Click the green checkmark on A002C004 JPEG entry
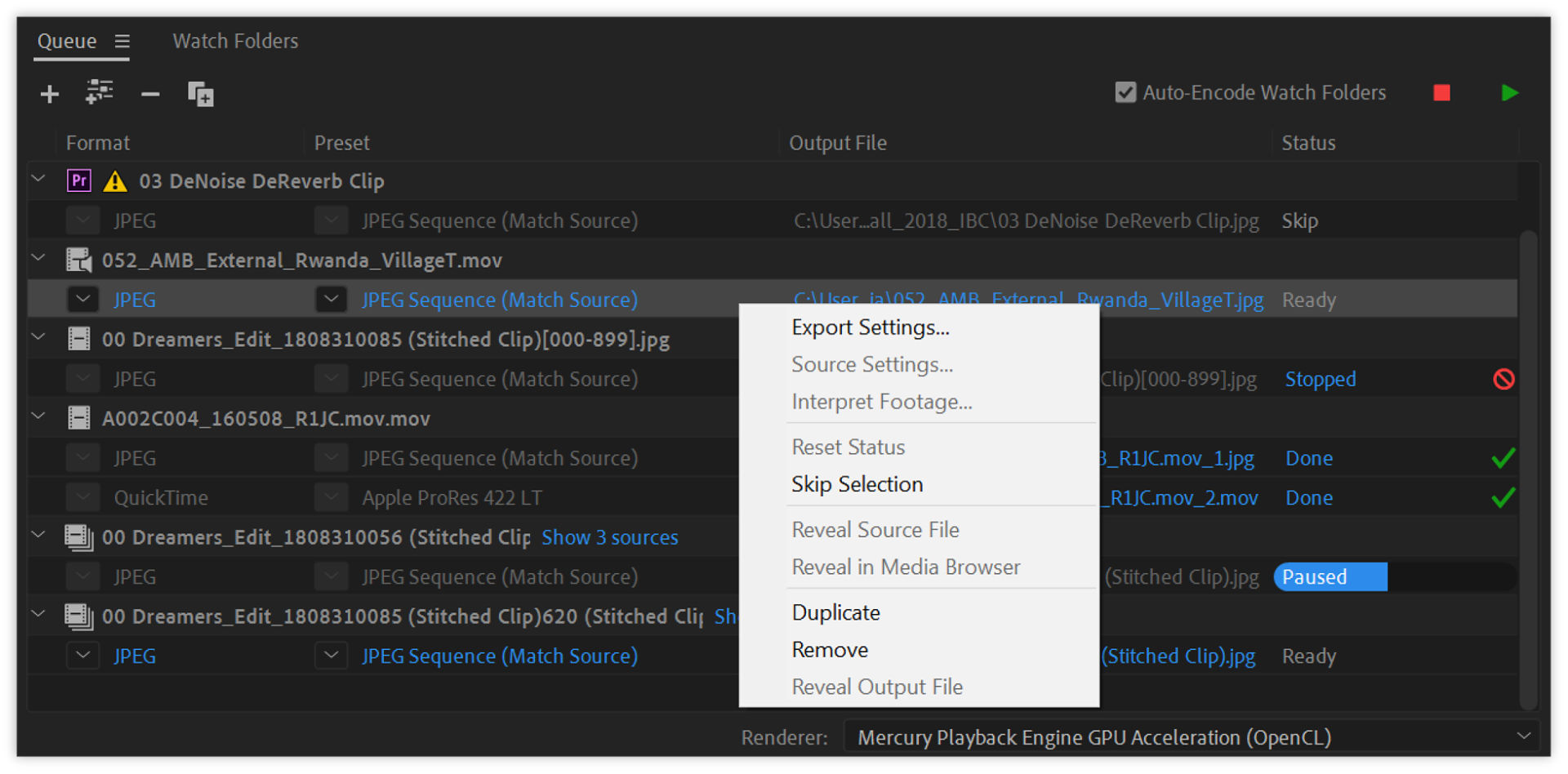 click(1503, 458)
